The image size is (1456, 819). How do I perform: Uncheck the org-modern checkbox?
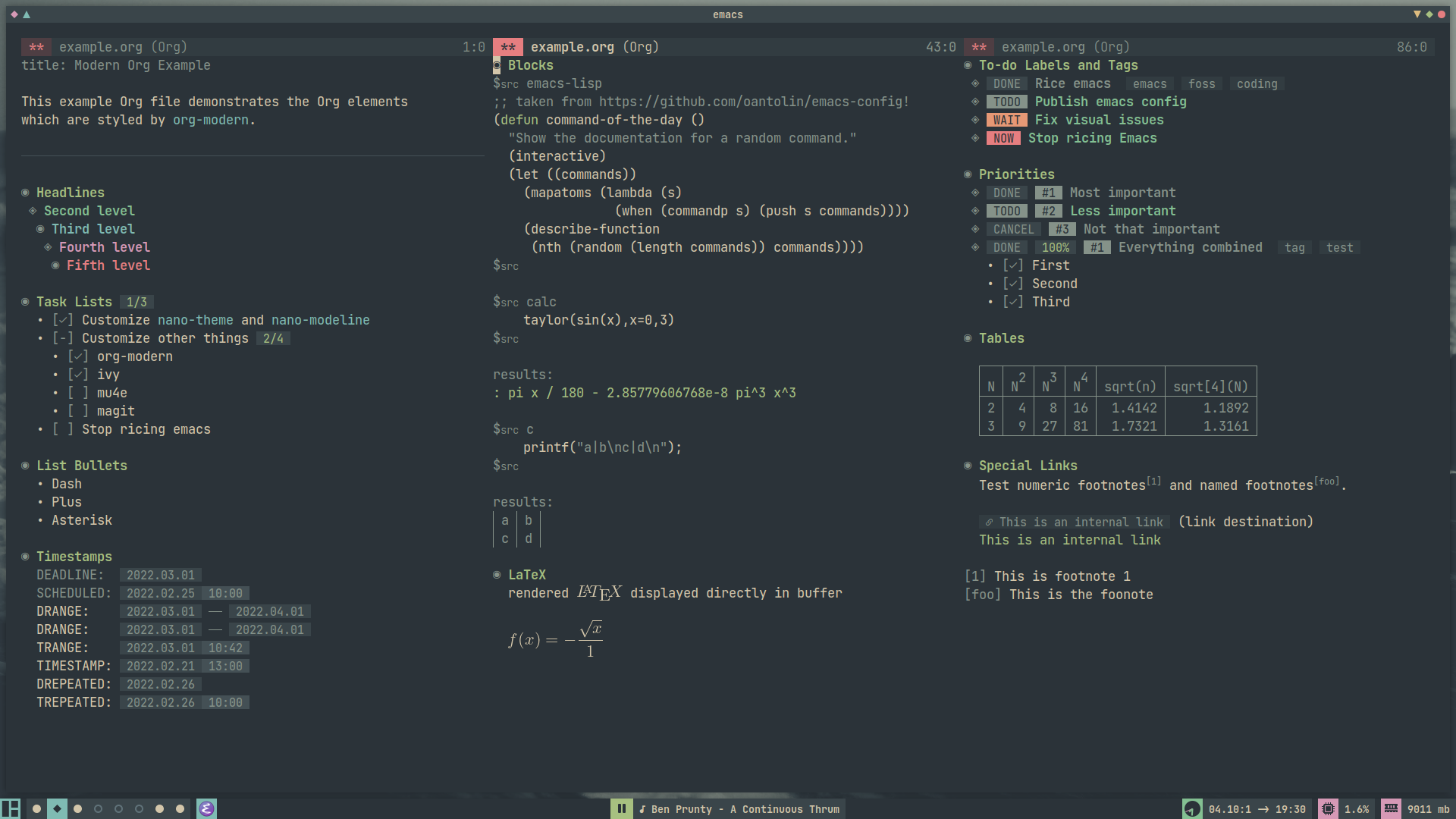pos(78,356)
